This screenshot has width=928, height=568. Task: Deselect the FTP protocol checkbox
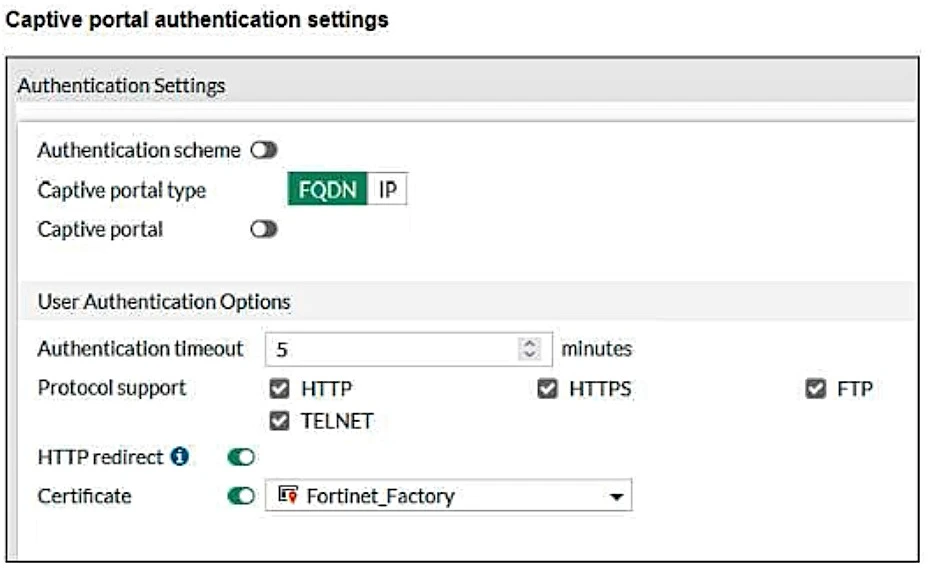[x=815, y=389]
